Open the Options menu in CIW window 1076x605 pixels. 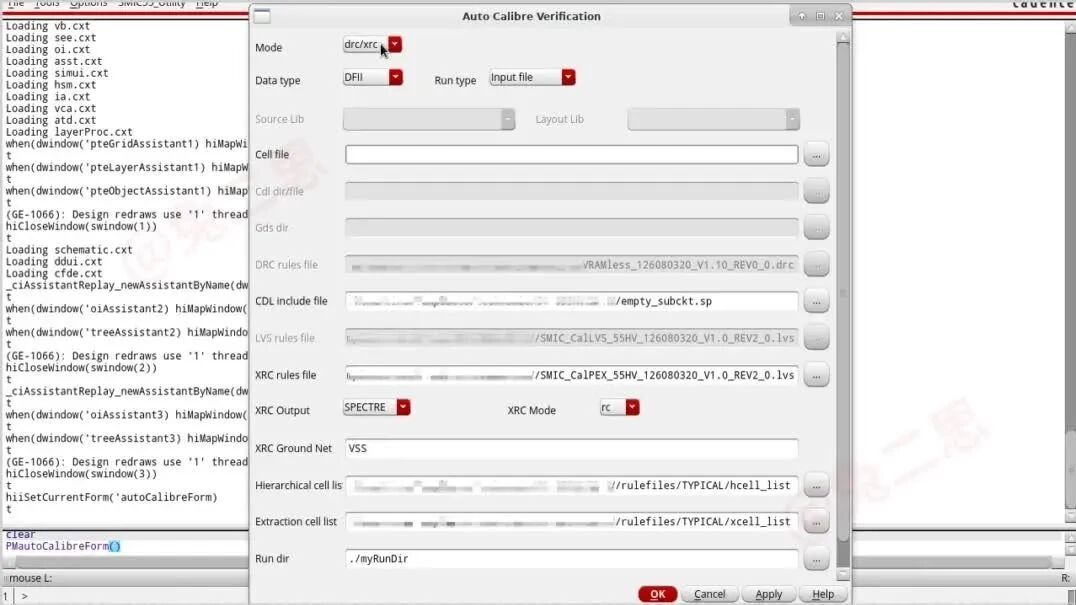(89, 3)
